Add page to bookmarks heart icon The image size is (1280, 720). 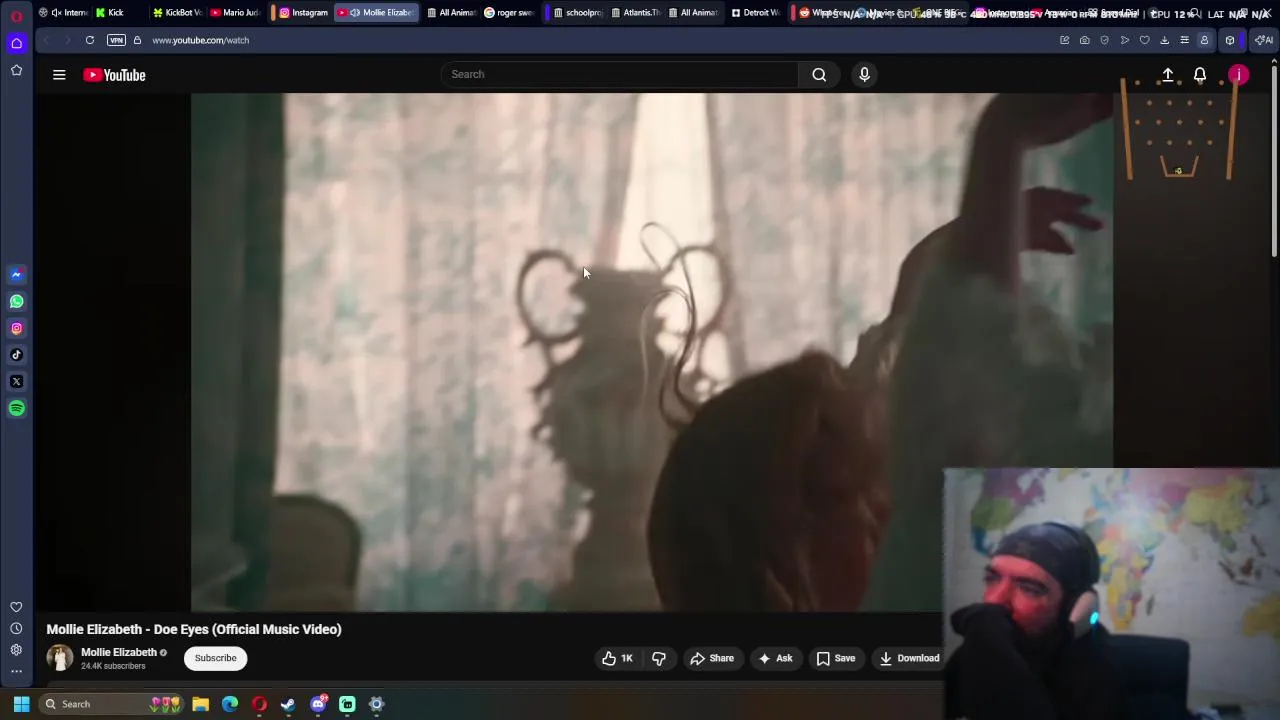pyautogui.click(x=1144, y=40)
